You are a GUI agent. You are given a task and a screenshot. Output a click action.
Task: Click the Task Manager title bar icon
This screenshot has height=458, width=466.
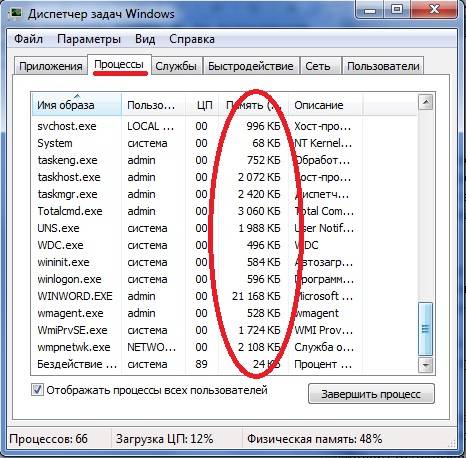pos(16,13)
